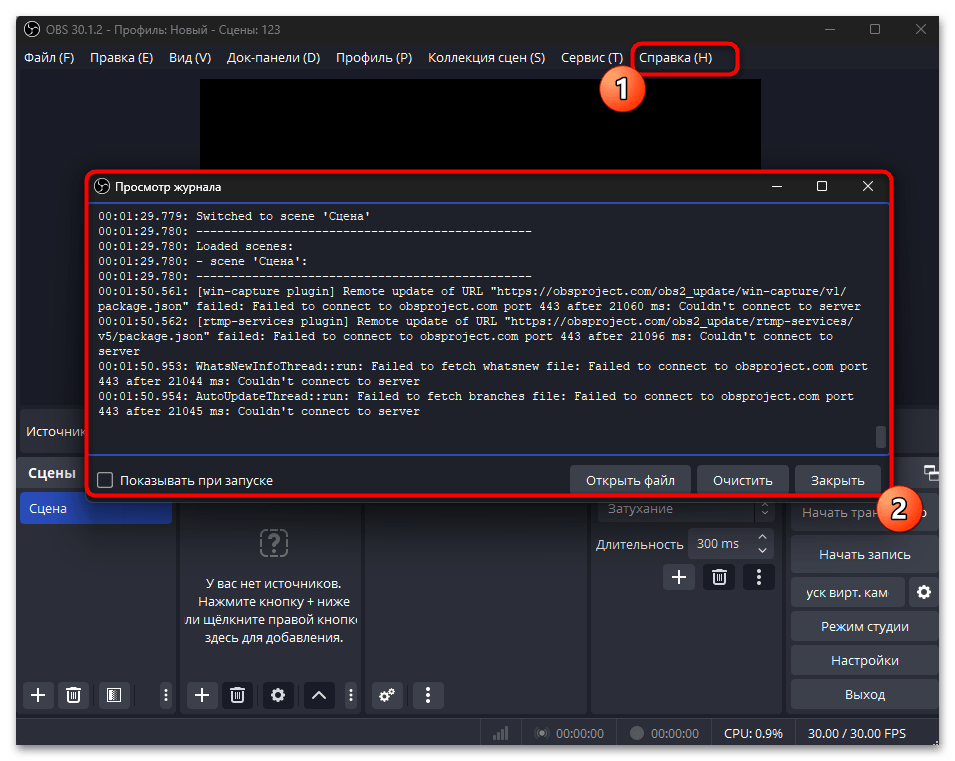
Task: Maximize the Просмотр журнала window
Action: coord(822,186)
